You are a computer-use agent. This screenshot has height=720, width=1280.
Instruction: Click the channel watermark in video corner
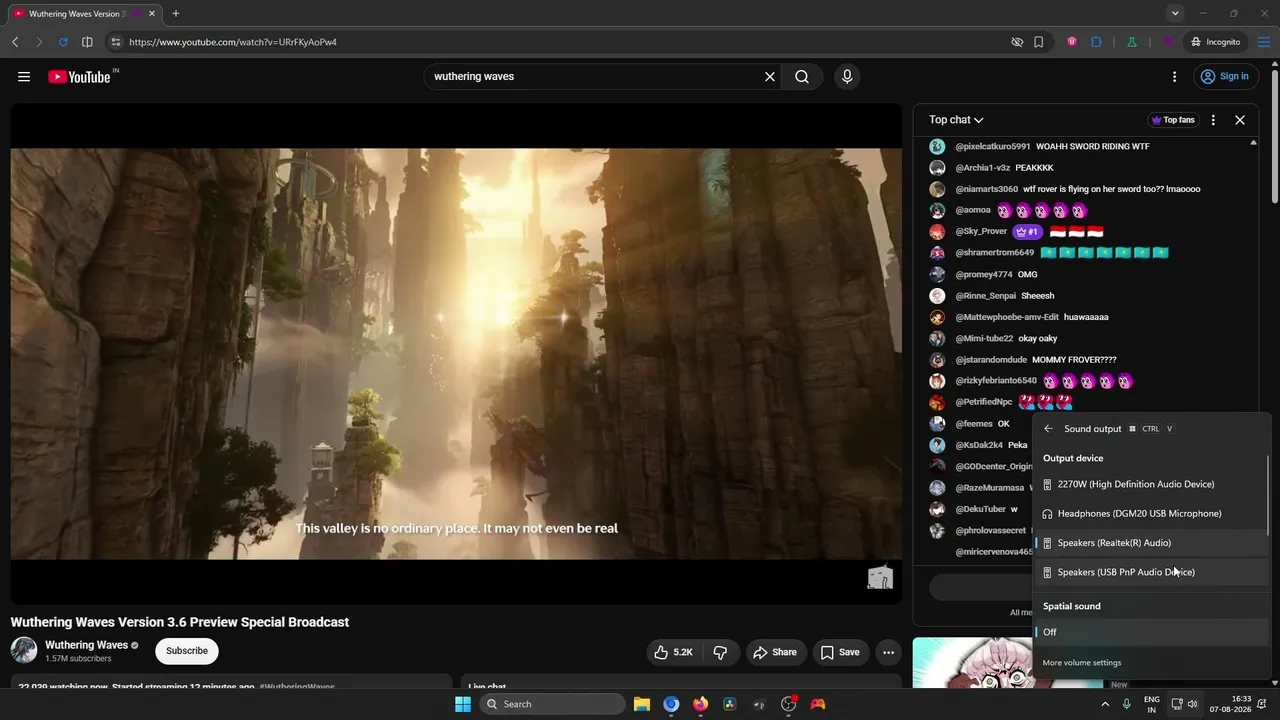pyautogui.click(x=880, y=577)
